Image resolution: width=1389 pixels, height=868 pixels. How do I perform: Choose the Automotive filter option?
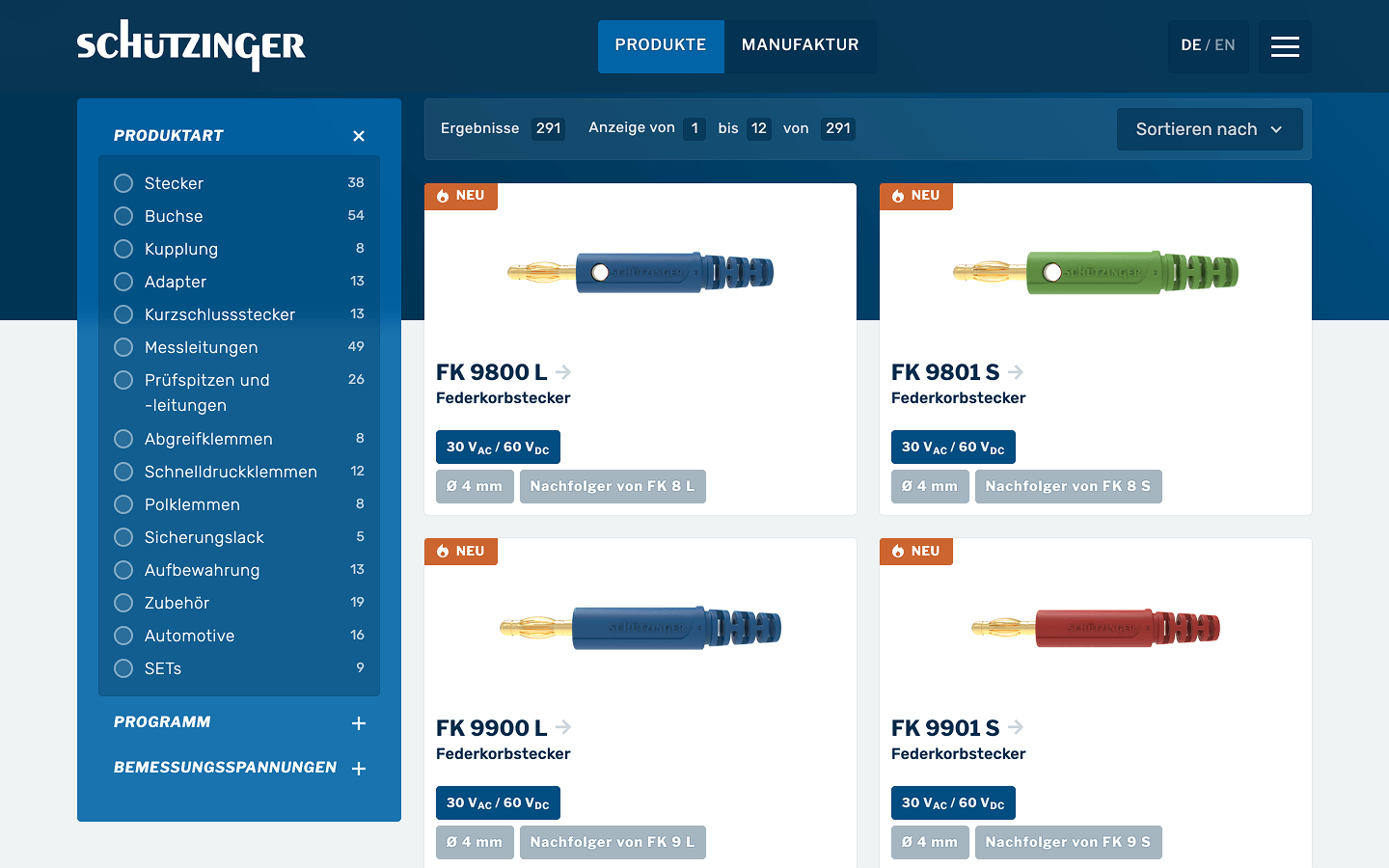123,636
